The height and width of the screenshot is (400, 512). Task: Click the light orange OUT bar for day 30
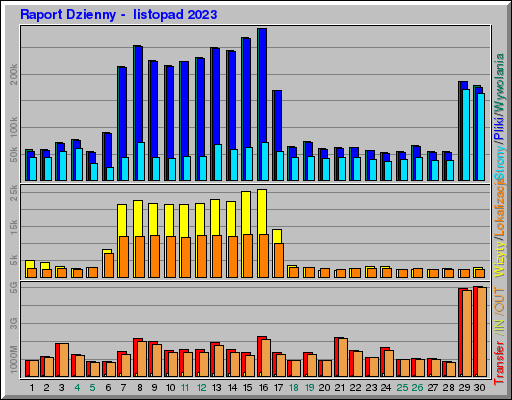pos(482,332)
